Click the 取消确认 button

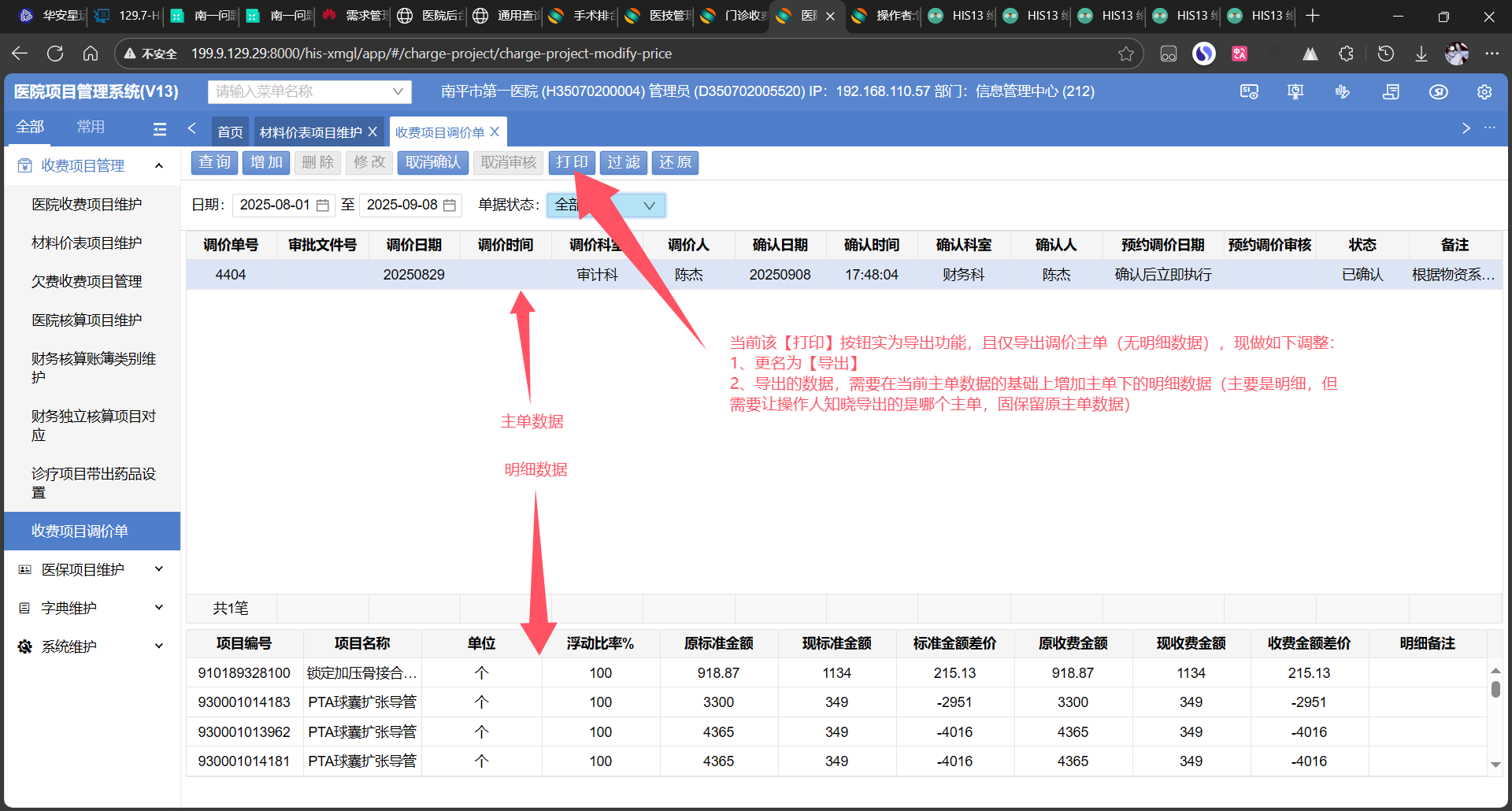click(x=433, y=163)
